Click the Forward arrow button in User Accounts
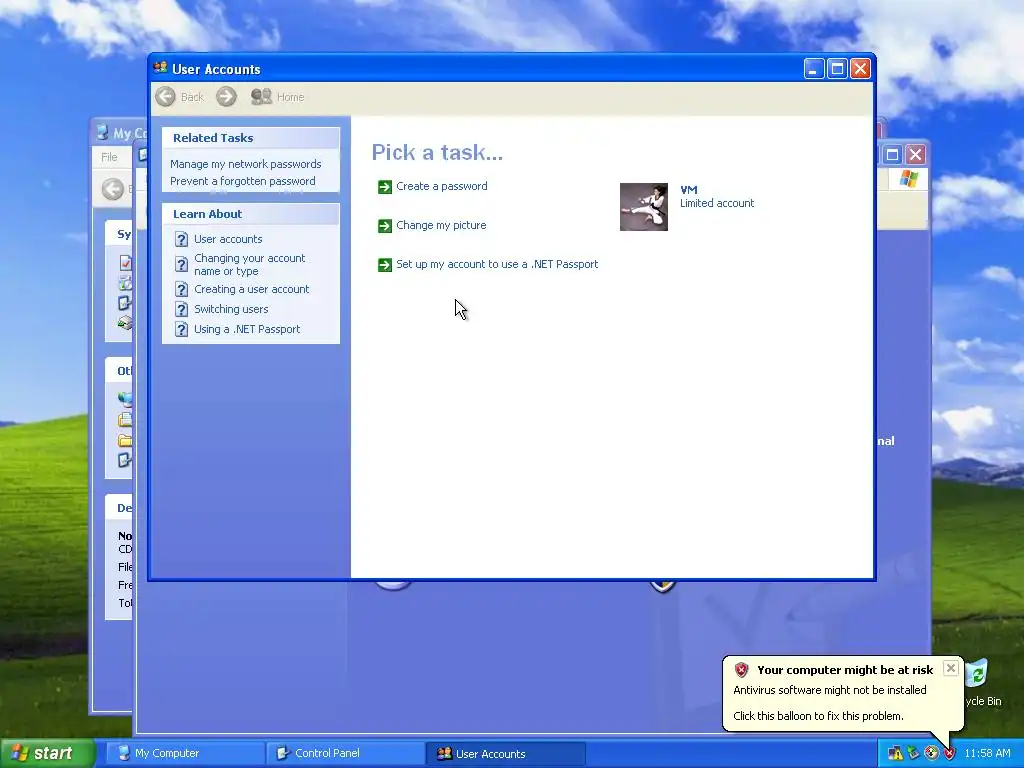The height and width of the screenshot is (768, 1024). 227,97
